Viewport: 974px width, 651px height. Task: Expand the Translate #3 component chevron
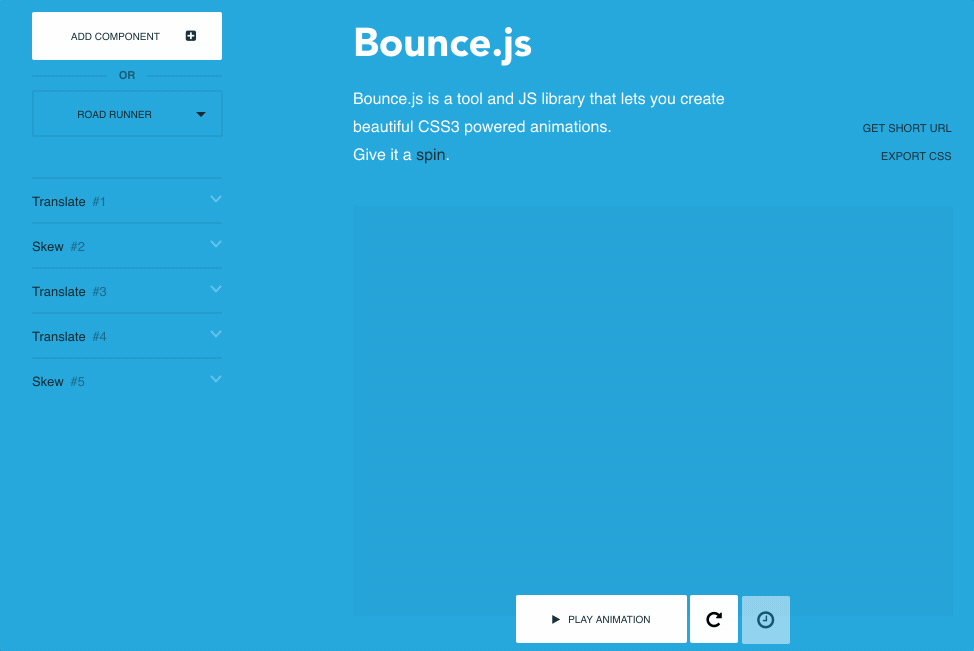215,290
